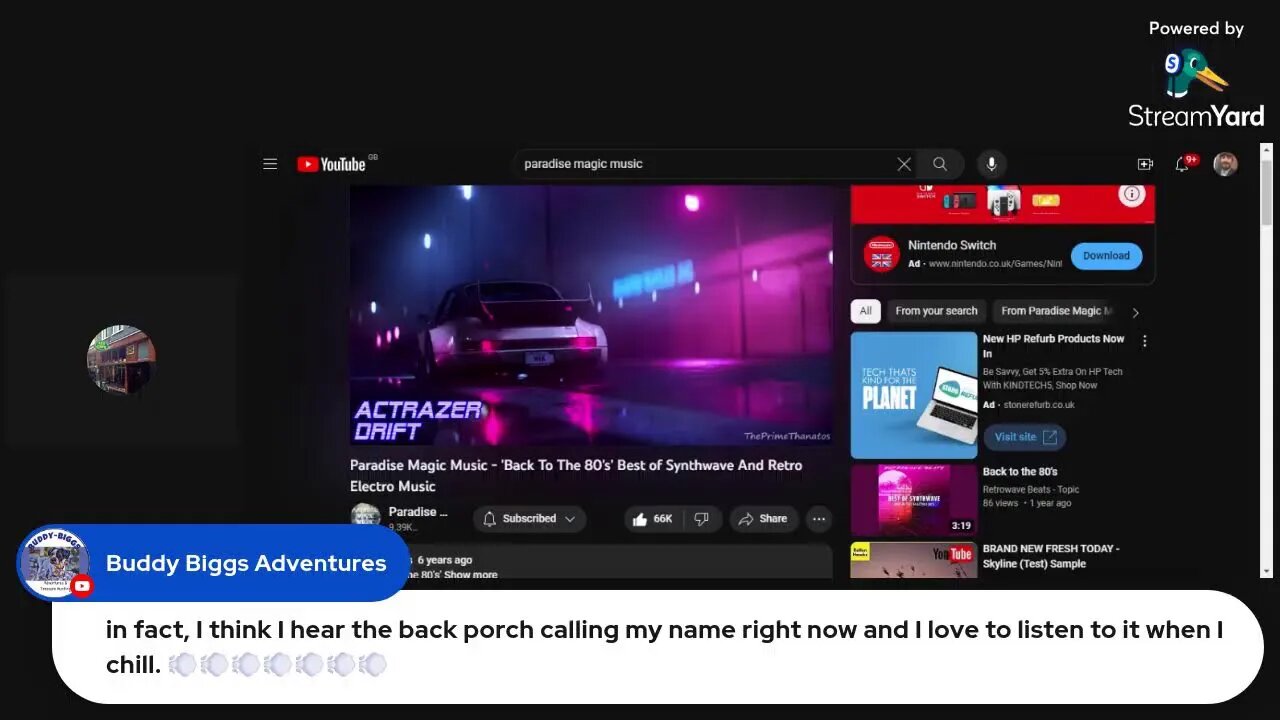Clear the search text with X icon

(904, 164)
